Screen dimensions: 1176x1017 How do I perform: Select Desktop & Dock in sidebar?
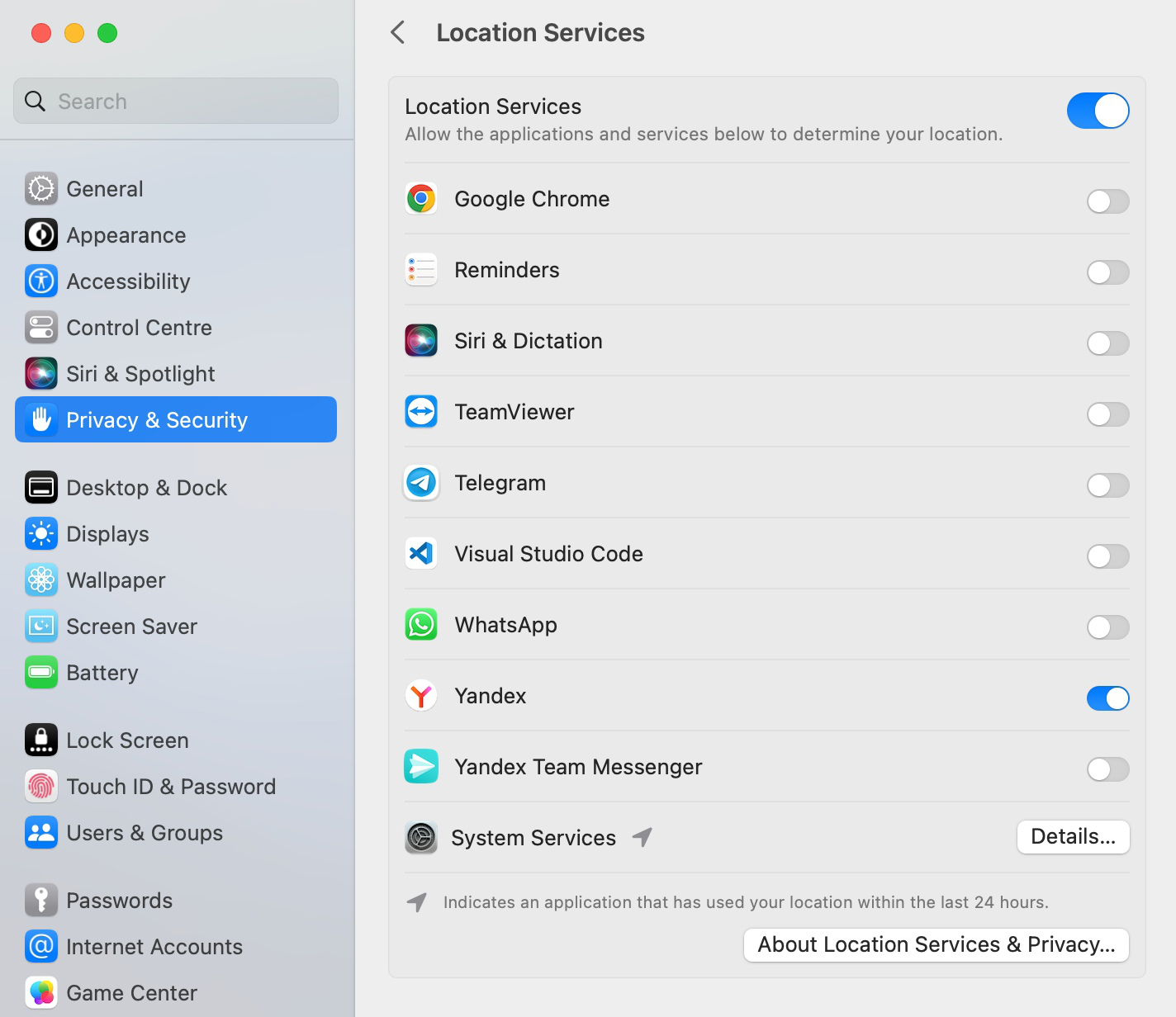pos(146,488)
